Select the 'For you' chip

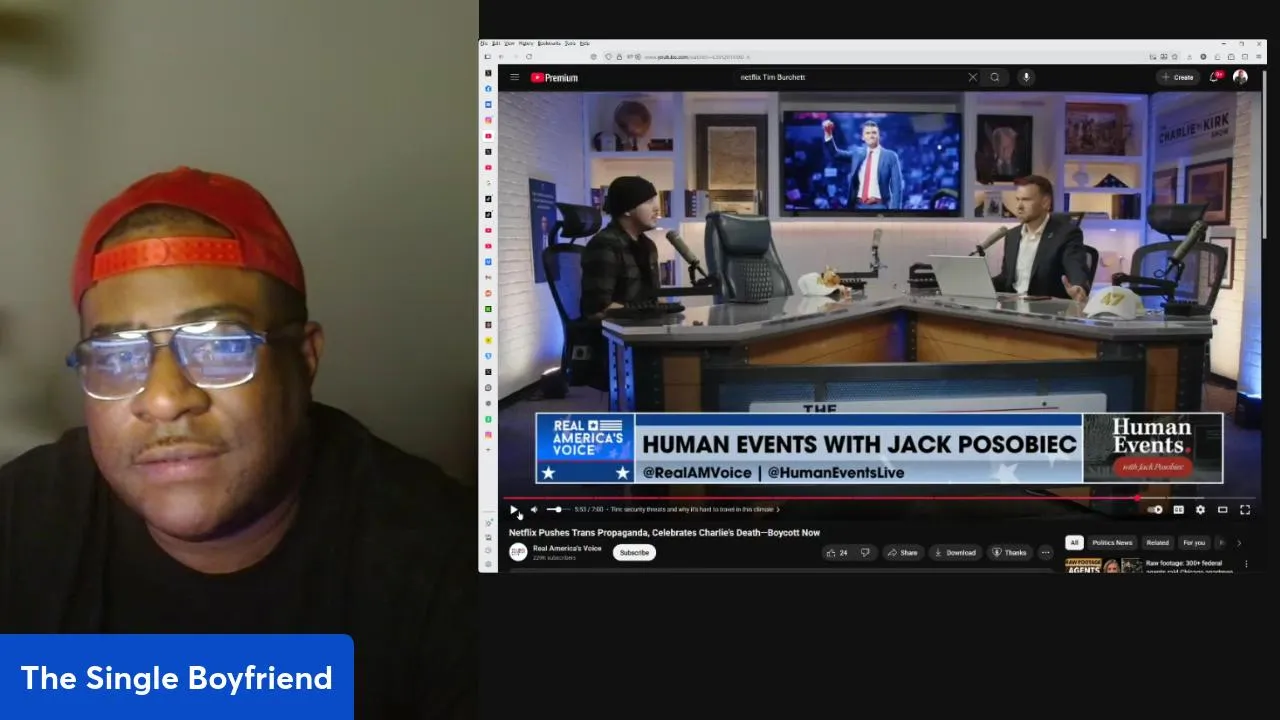pos(1194,542)
